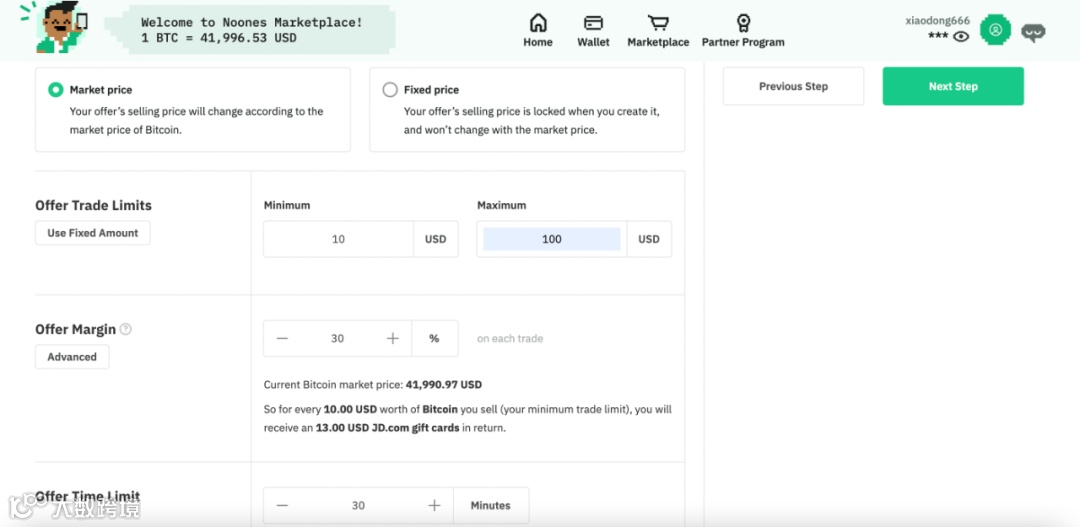This screenshot has width=1080, height=527.
Task: Decrease the offer time limit minutes
Action: tap(282, 506)
